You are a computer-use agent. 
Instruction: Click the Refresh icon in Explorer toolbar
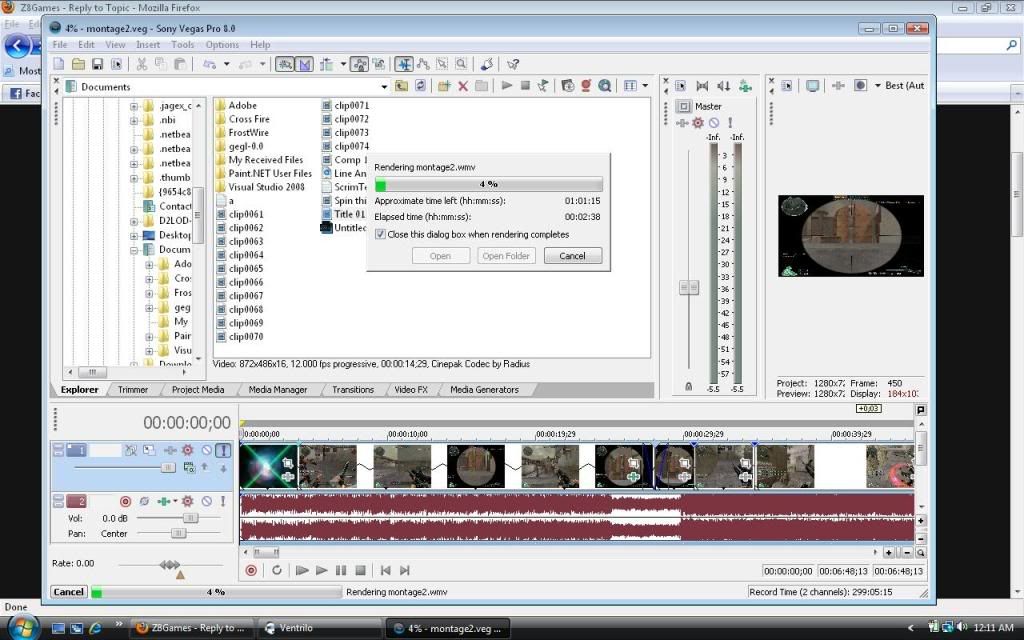(x=421, y=86)
